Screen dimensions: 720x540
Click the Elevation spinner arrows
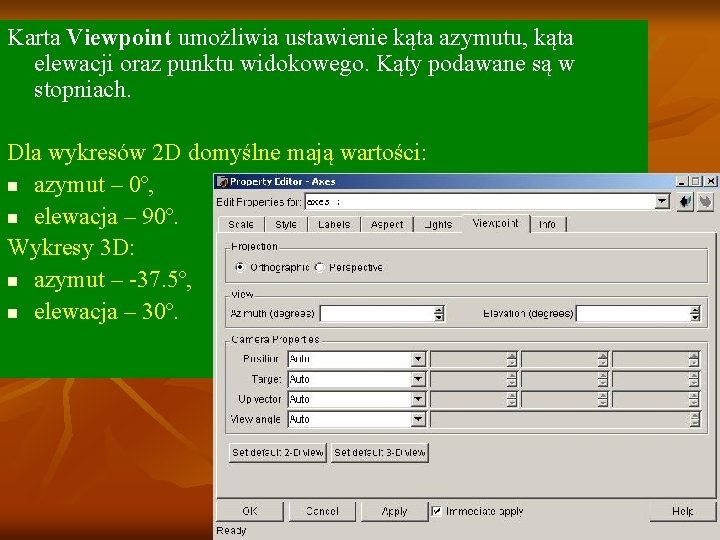pos(695,314)
